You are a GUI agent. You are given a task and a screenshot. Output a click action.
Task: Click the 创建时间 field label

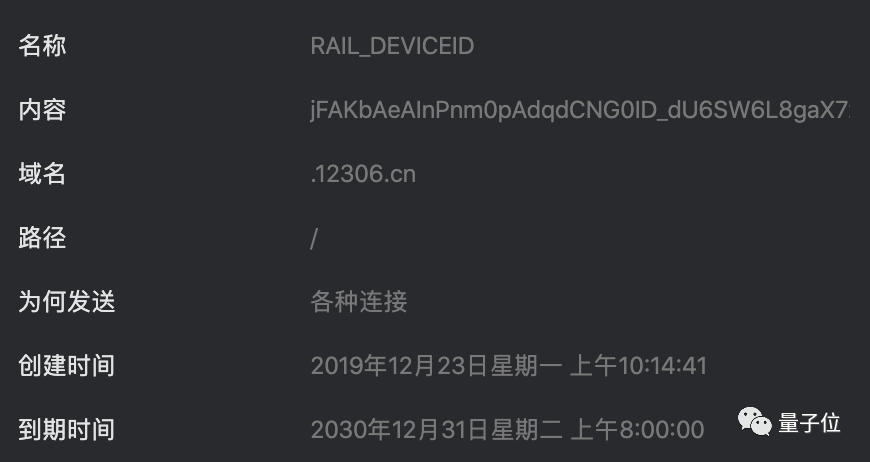[x=67, y=366]
